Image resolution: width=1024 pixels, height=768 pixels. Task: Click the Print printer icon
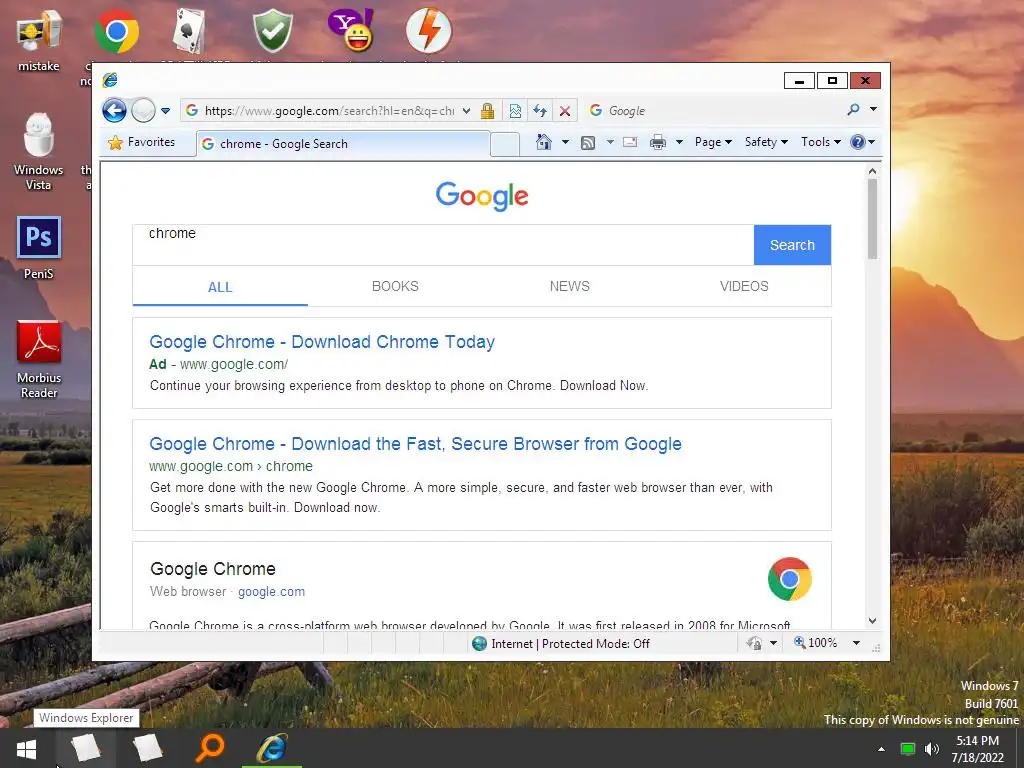pyautogui.click(x=658, y=142)
